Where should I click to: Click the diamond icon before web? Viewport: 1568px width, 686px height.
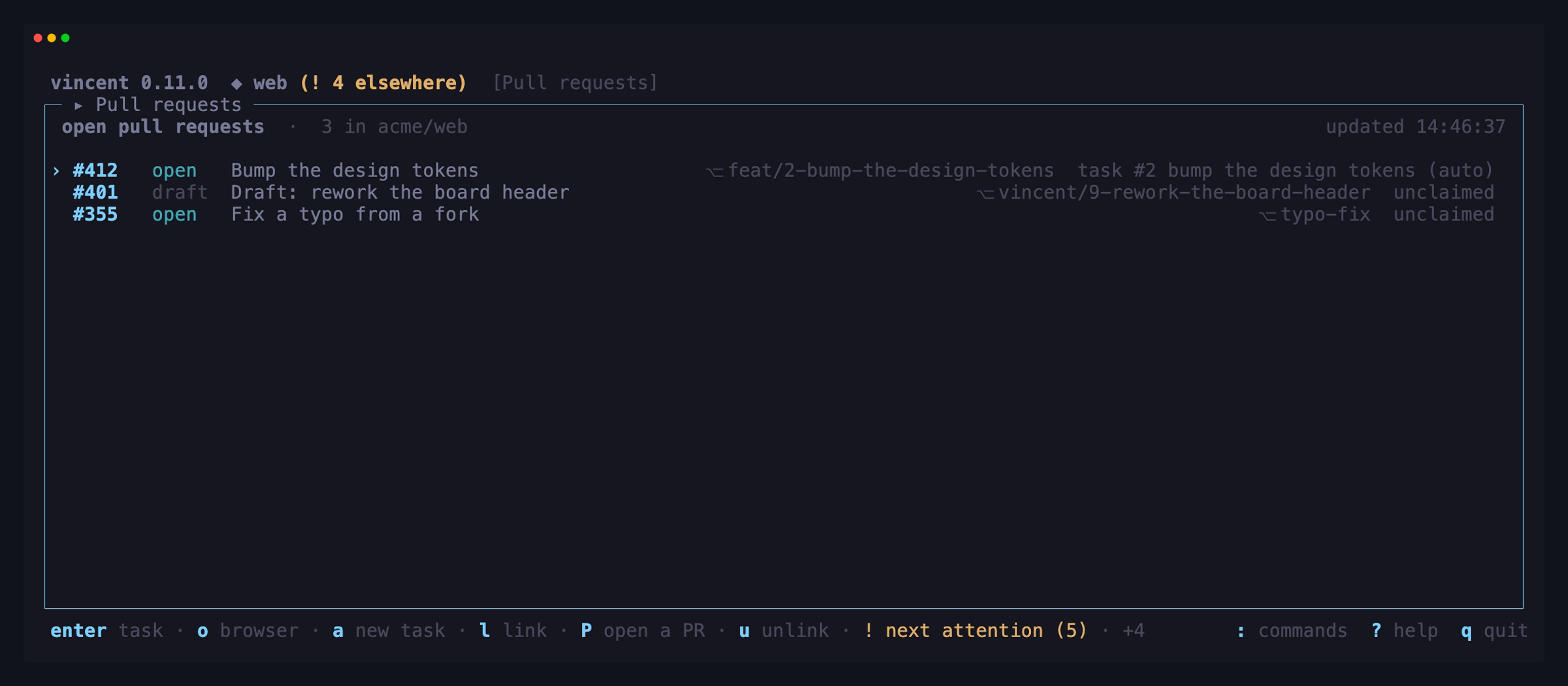(237, 84)
